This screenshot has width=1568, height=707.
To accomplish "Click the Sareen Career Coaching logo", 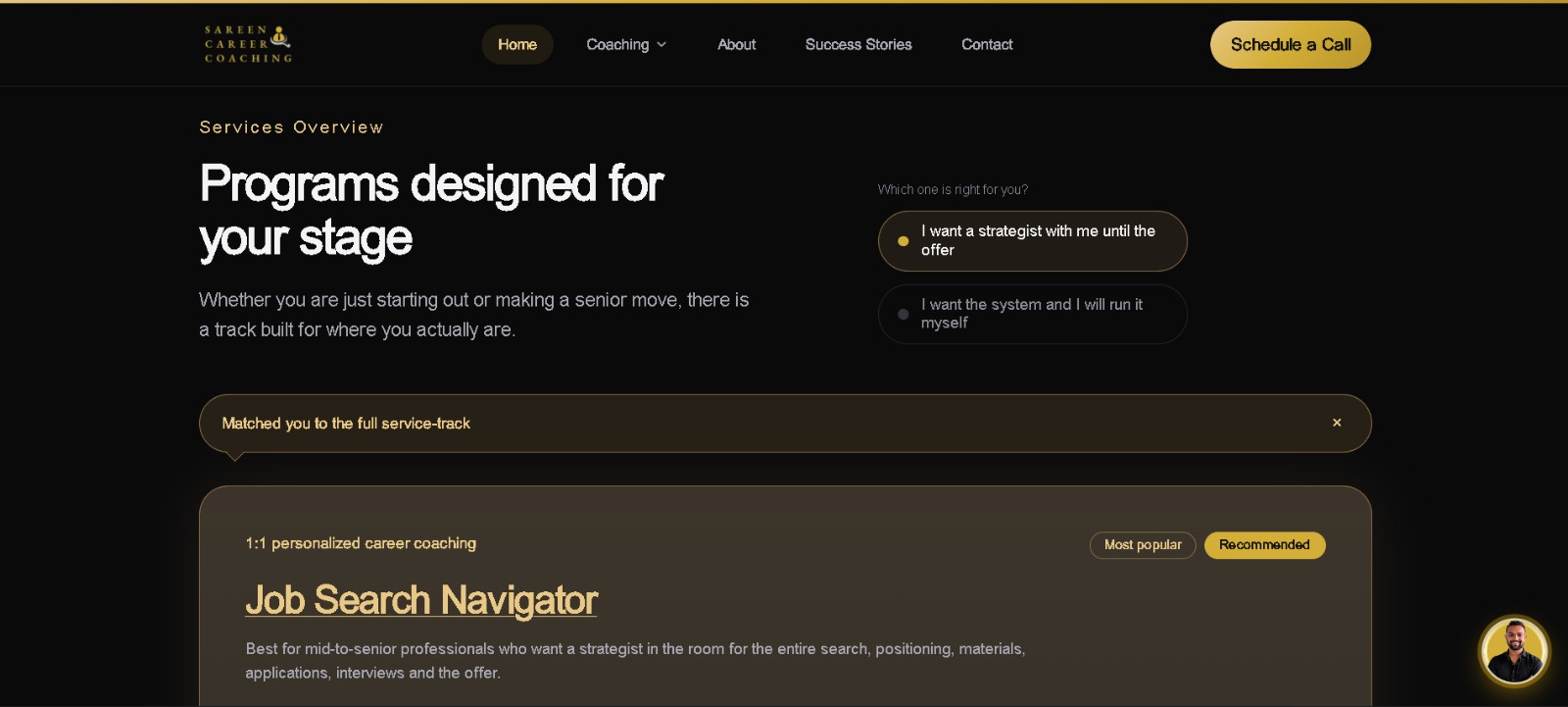I will pos(248,44).
